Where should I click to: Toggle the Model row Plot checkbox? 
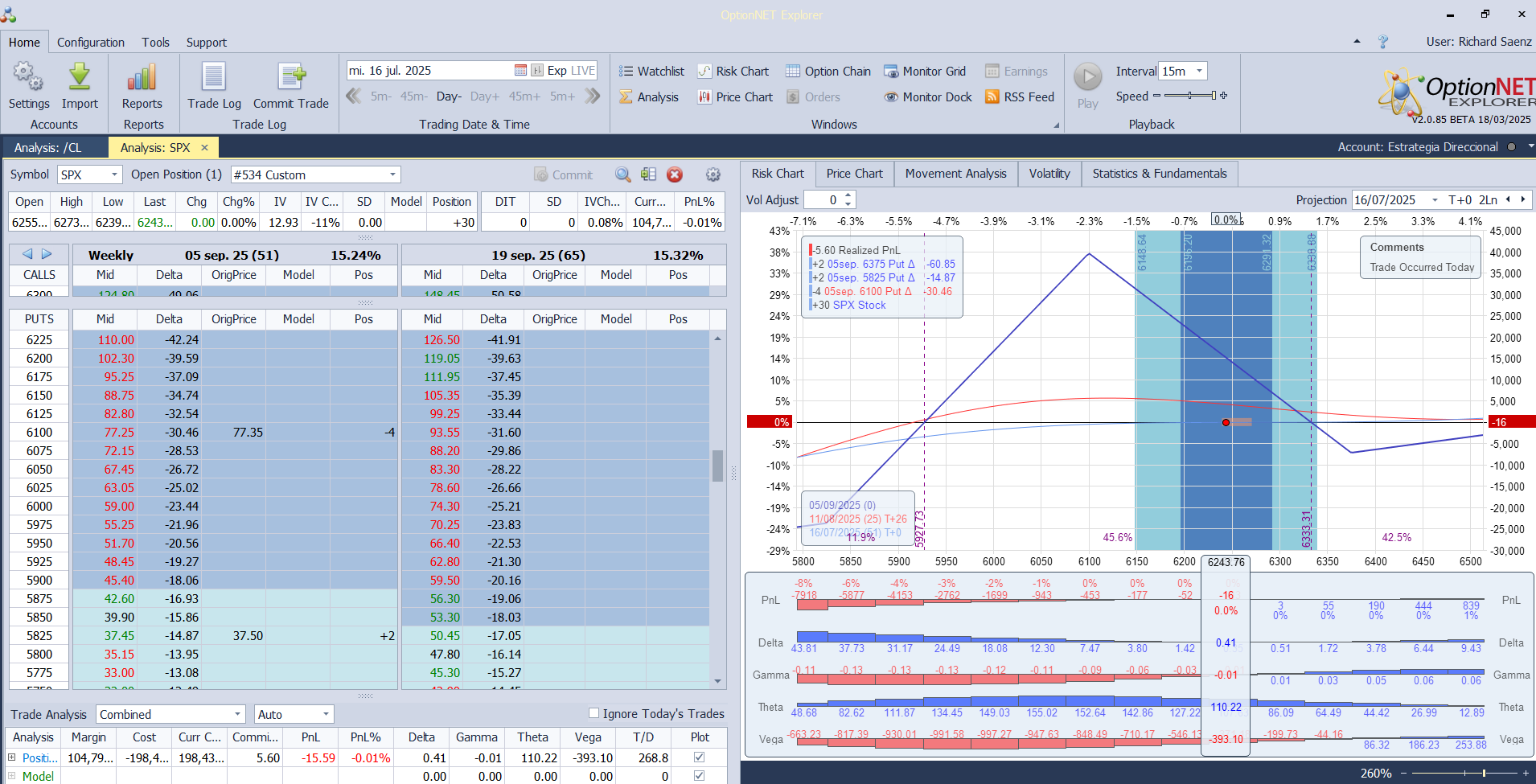coord(699,776)
